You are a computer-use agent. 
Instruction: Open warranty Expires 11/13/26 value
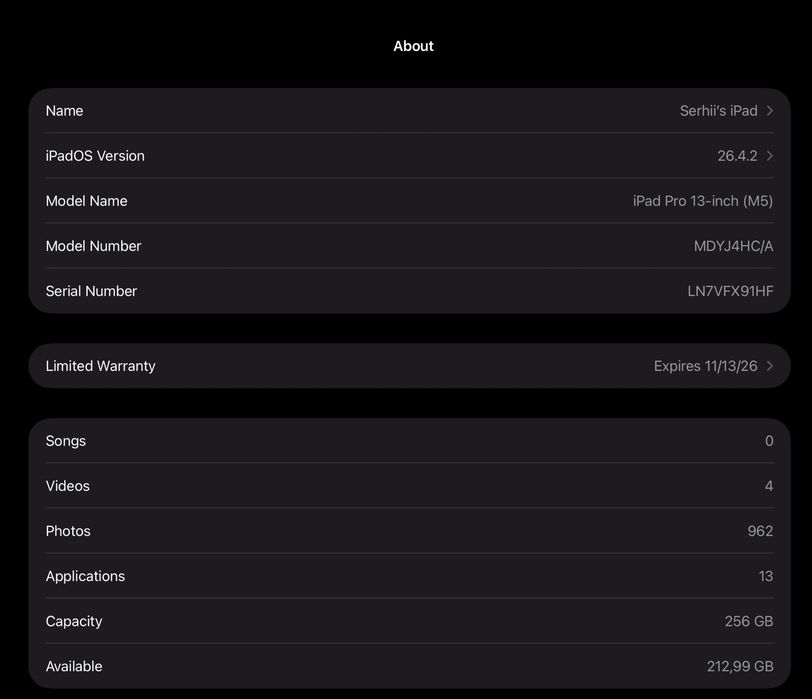pyautogui.click(x=705, y=366)
